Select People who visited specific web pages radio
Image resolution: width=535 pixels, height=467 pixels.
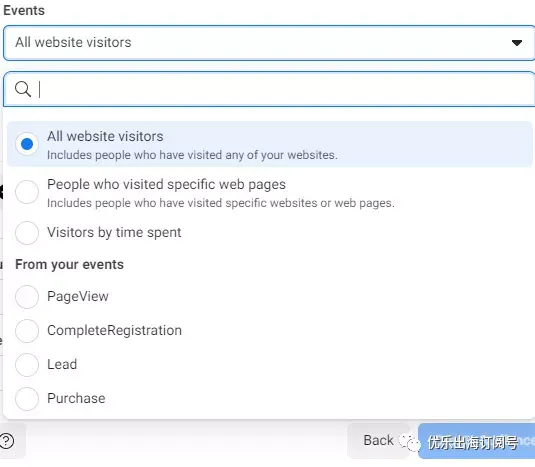point(27,192)
